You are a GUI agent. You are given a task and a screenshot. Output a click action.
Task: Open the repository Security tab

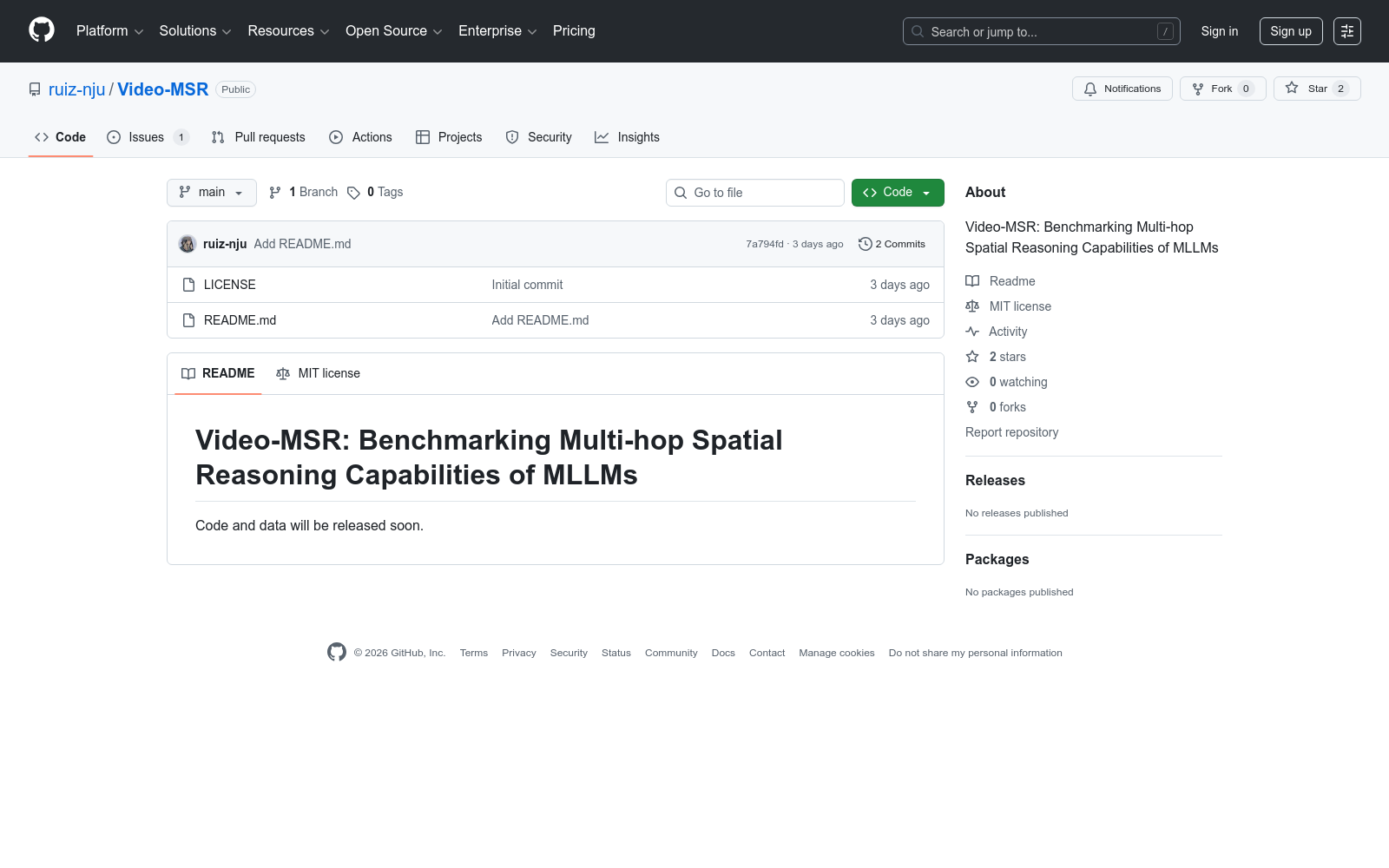pos(538,137)
